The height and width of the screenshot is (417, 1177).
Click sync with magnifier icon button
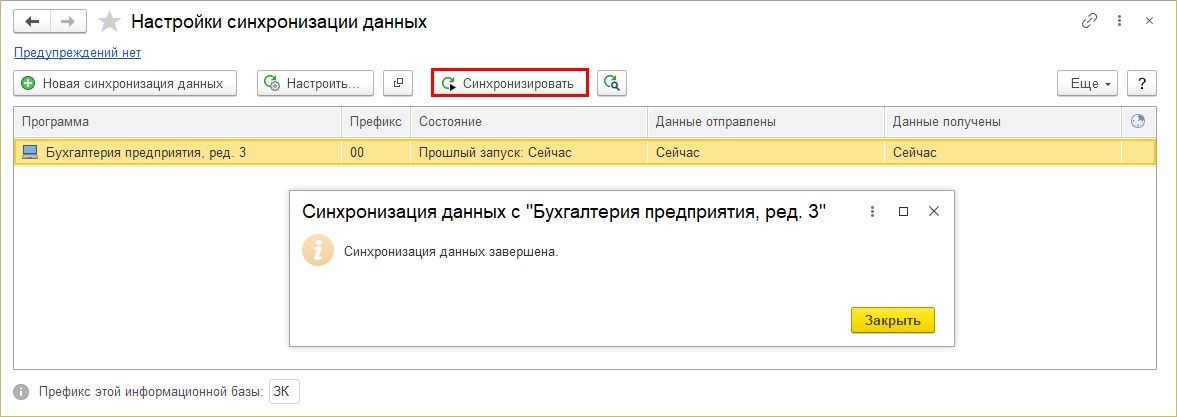[612, 83]
